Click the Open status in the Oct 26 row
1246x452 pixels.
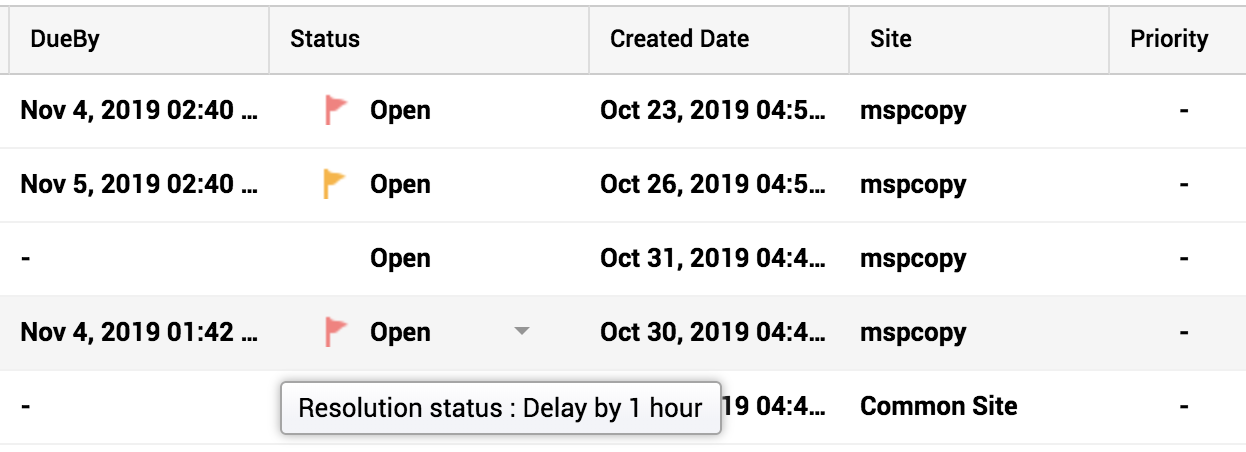(400, 184)
